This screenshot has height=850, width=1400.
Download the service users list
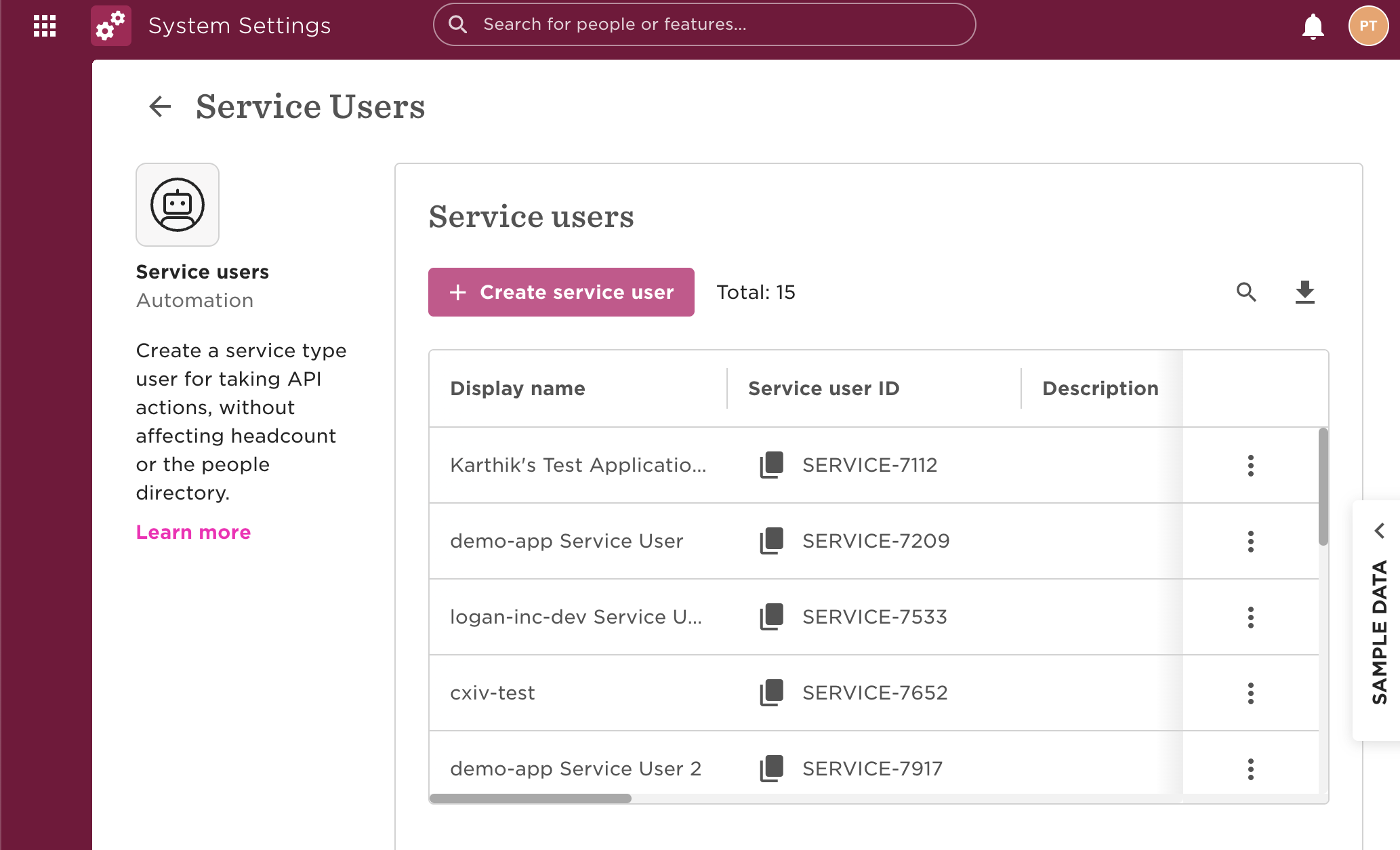click(1304, 292)
